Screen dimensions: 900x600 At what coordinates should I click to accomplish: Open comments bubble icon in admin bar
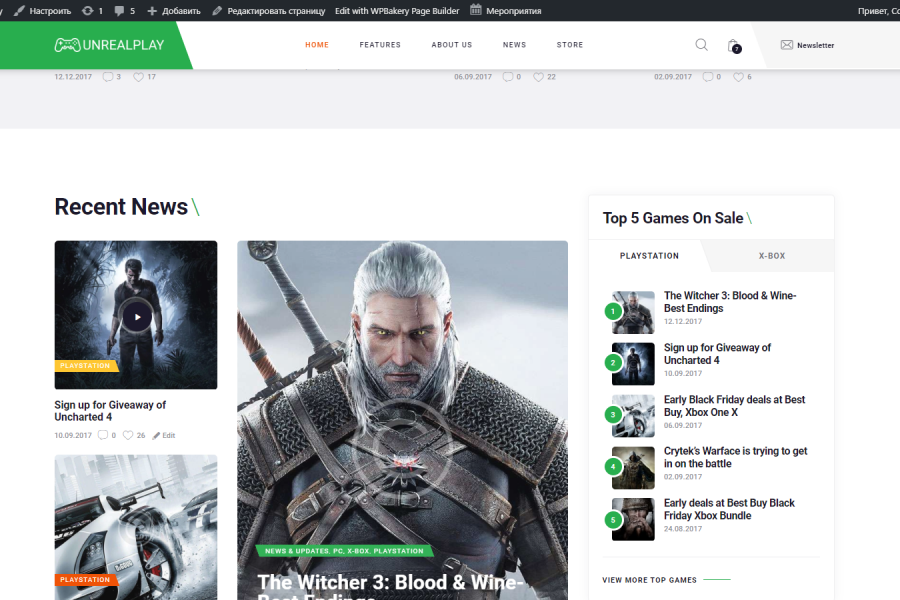(119, 10)
